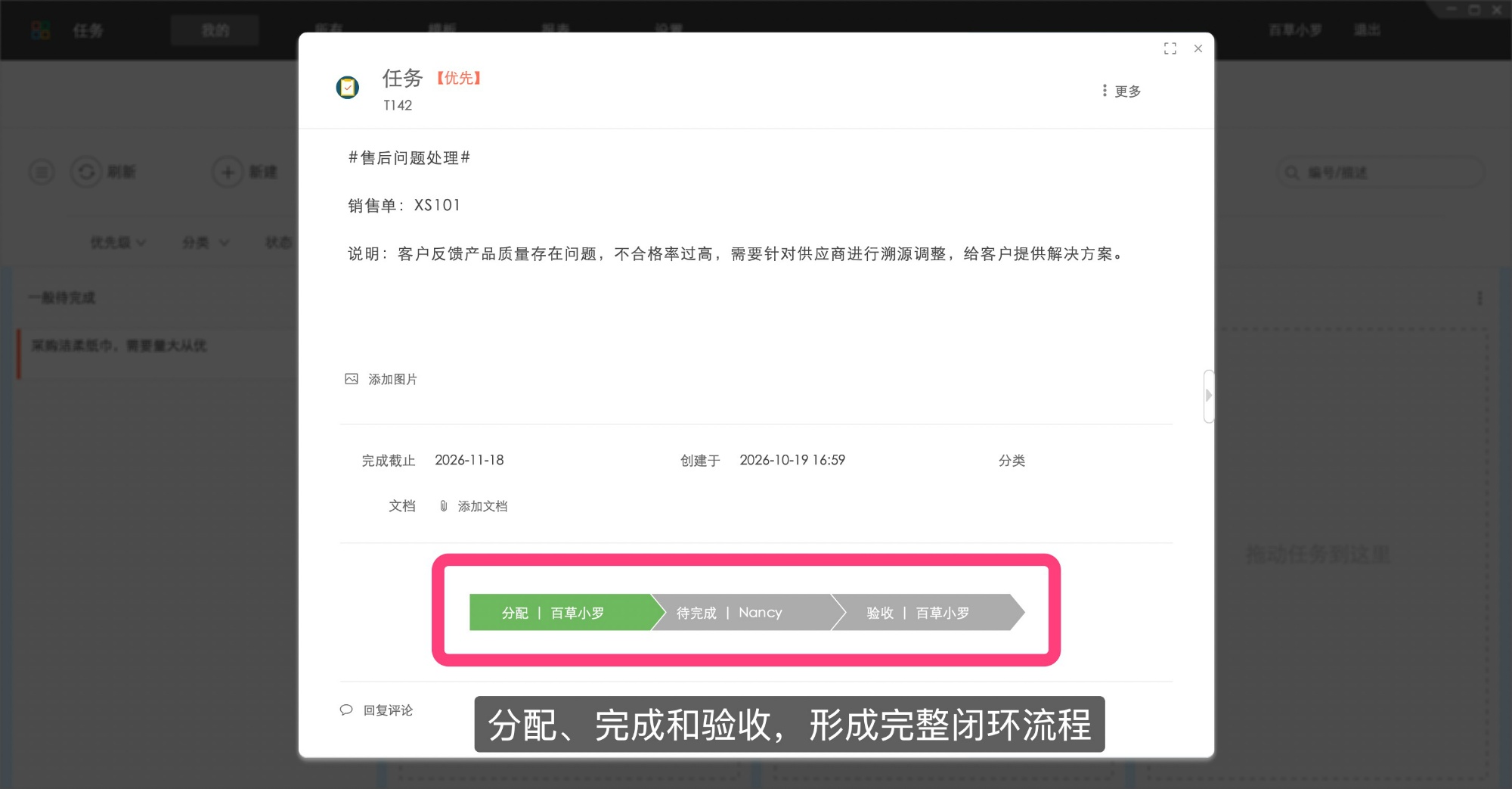Open the 优先级 filter dropdown
Screen dimensions: 1512x789
click(x=118, y=243)
